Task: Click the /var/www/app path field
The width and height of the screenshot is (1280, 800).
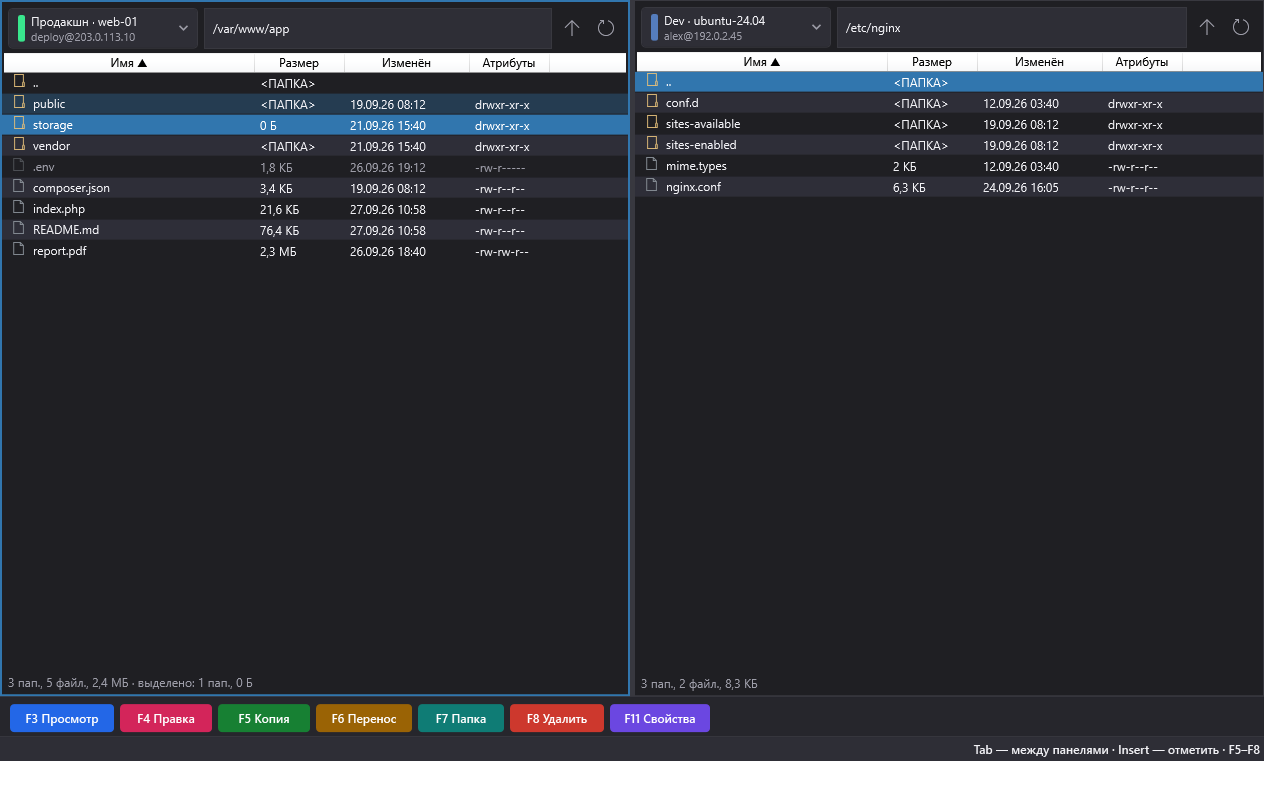Action: coord(378,28)
